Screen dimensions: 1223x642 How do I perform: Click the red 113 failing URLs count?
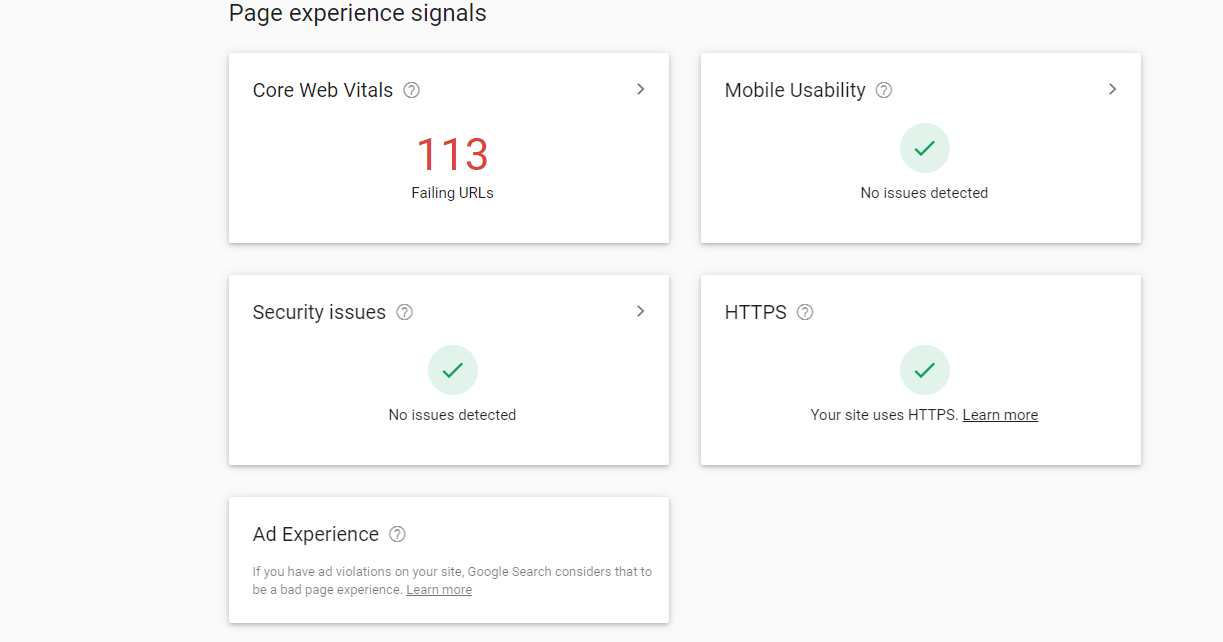tap(452, 155)
